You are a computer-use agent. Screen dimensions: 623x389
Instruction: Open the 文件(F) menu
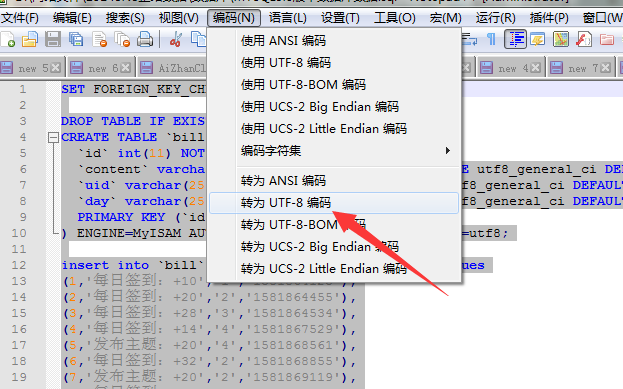pos(20,18)
